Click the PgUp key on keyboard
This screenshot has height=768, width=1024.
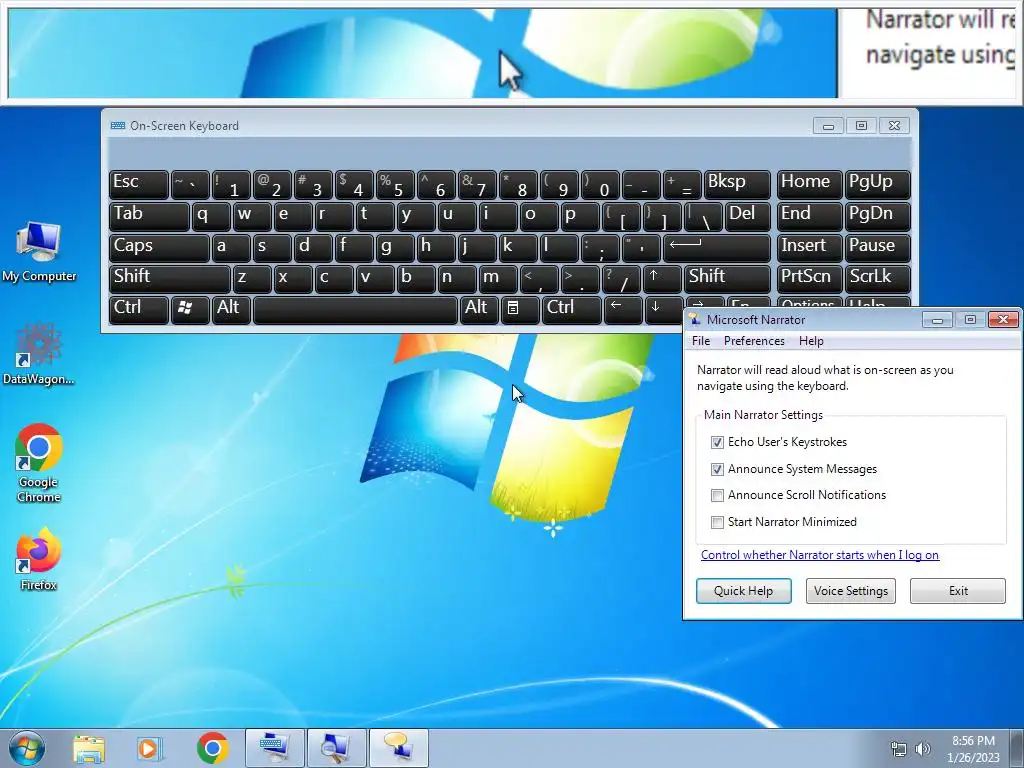[x=878, y=185]
